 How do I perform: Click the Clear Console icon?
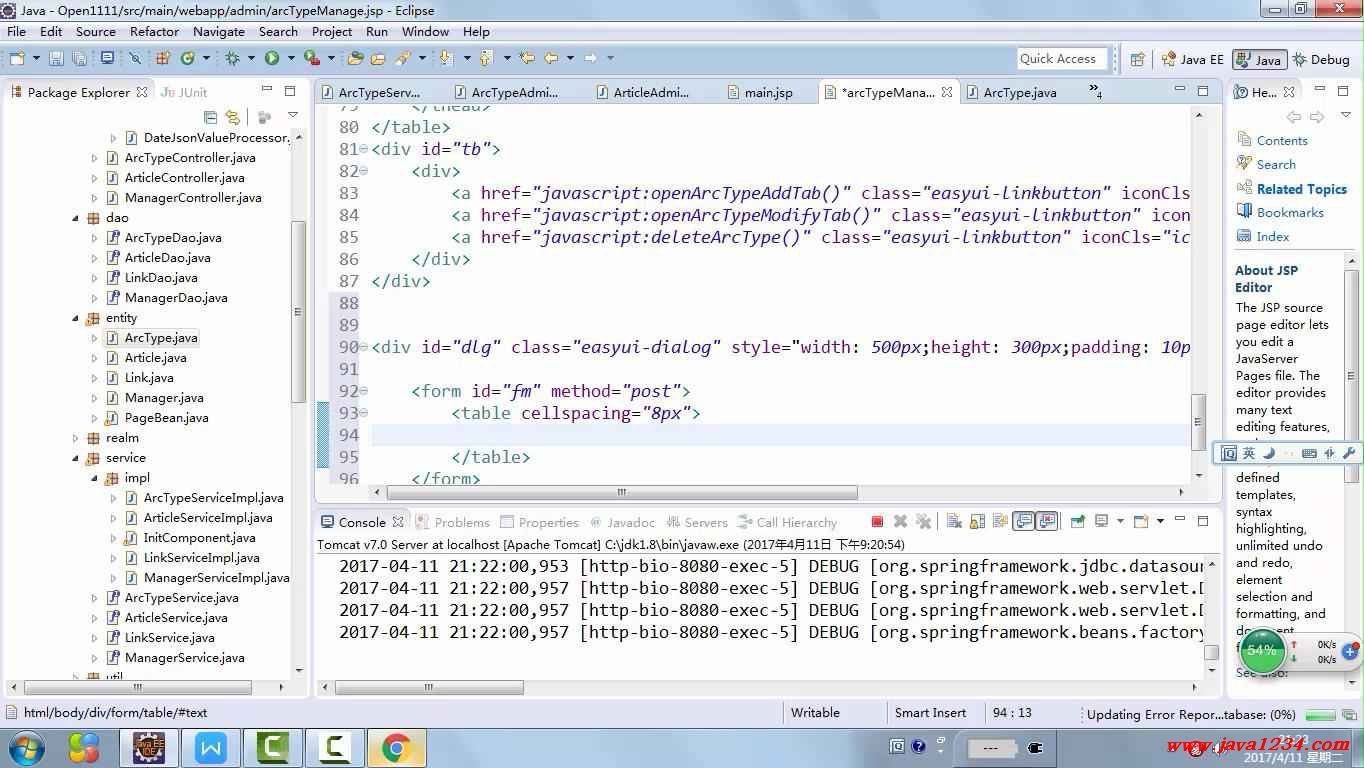(x=954, y=522)
